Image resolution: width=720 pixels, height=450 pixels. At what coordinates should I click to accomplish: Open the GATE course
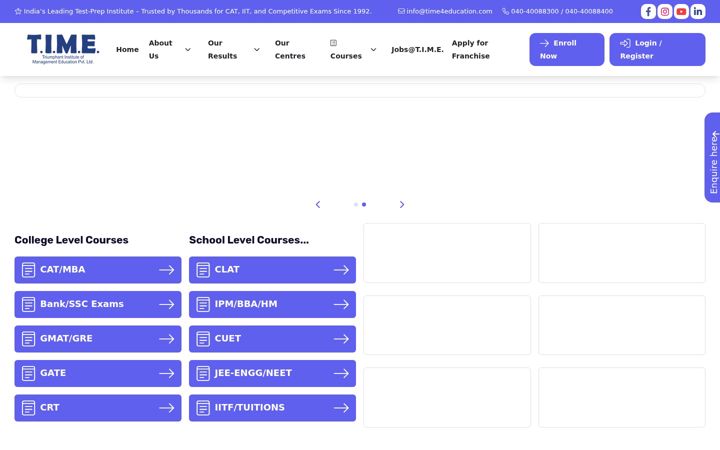[x=98, y=373]
